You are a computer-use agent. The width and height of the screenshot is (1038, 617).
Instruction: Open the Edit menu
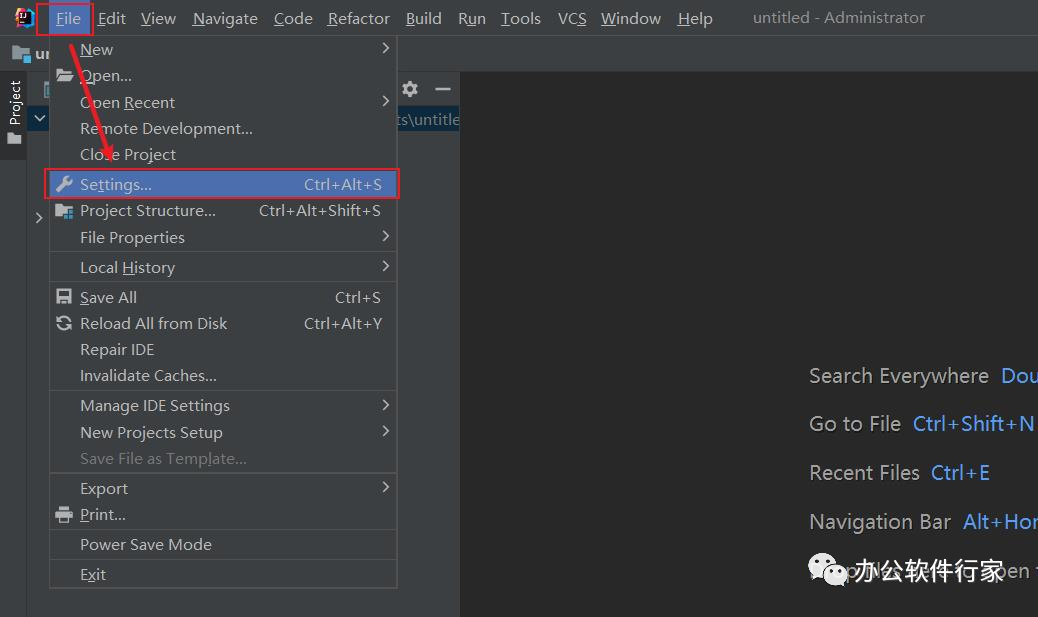pos(111,19)
